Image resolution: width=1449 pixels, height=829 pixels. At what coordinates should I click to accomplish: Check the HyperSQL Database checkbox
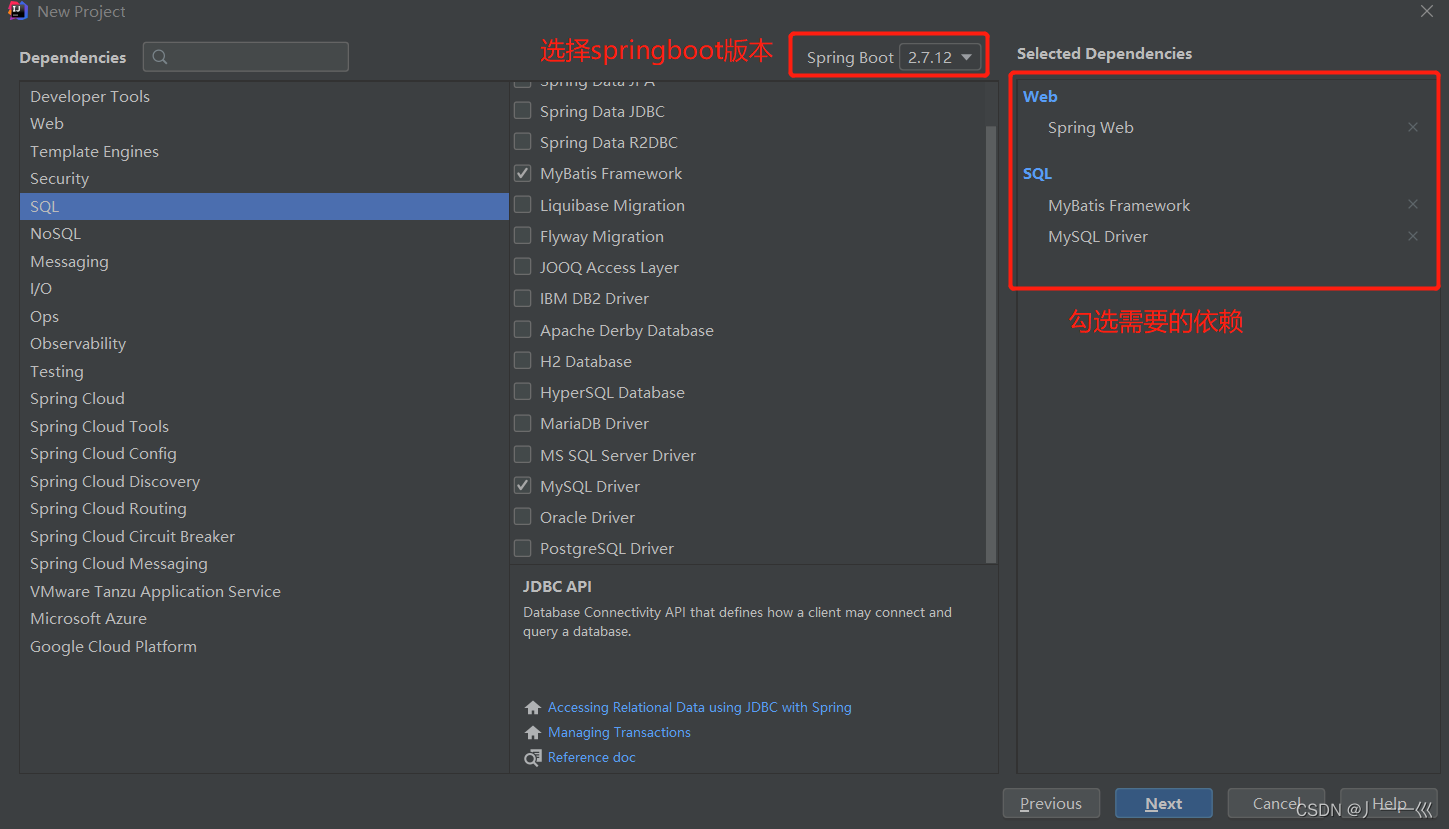pyautogui.click(x=522, y=392)
